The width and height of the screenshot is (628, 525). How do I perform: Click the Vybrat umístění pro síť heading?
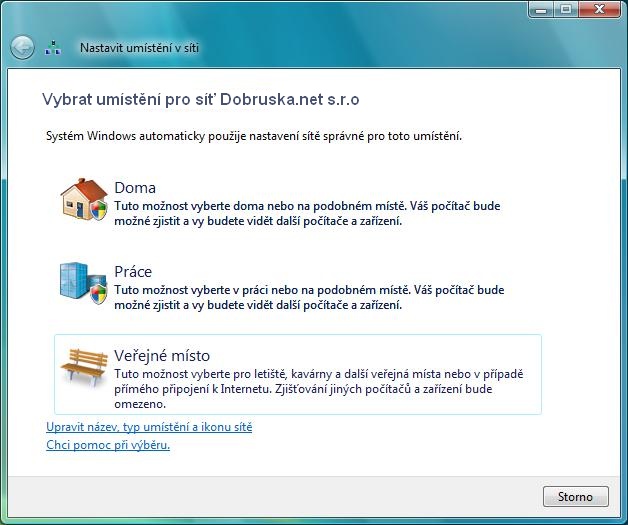click(x=200, y=100)
